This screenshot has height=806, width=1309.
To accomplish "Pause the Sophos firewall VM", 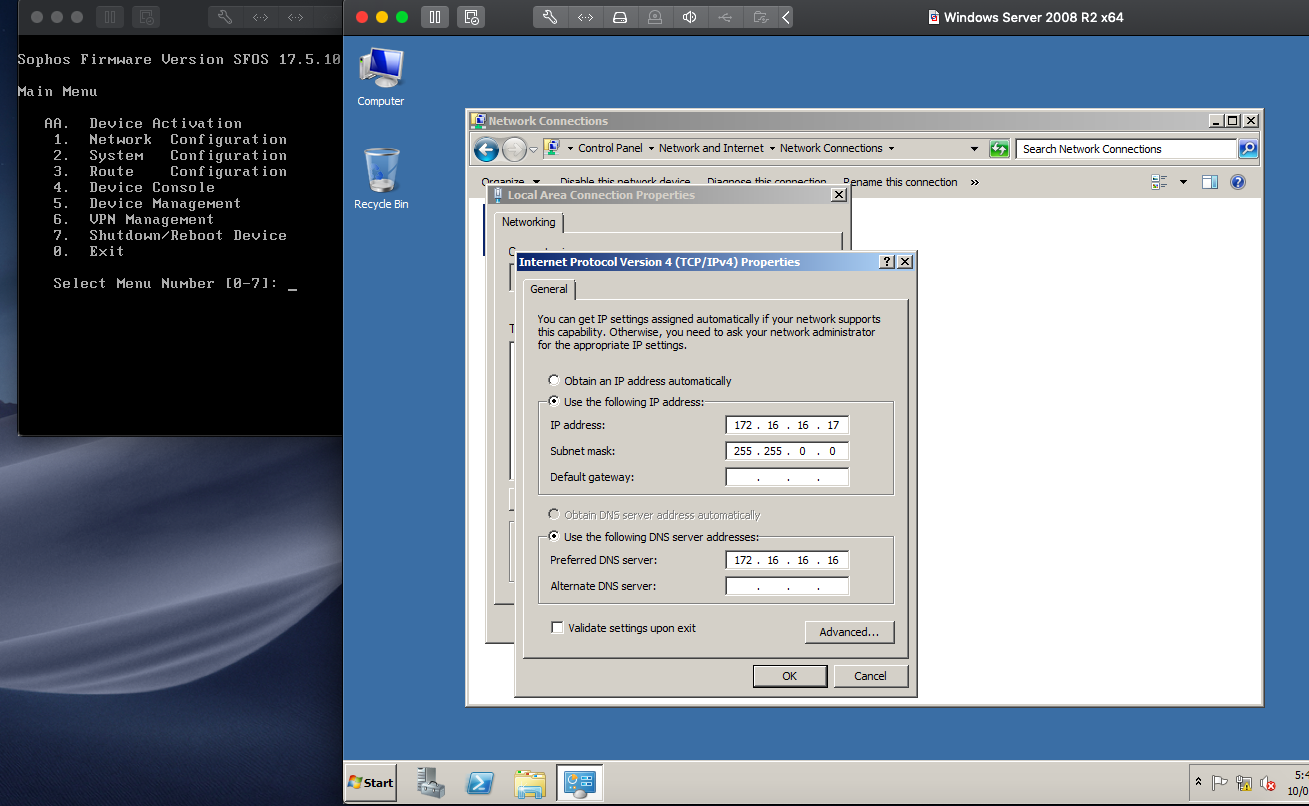I will pyautogui.click(x=110, y=17).
